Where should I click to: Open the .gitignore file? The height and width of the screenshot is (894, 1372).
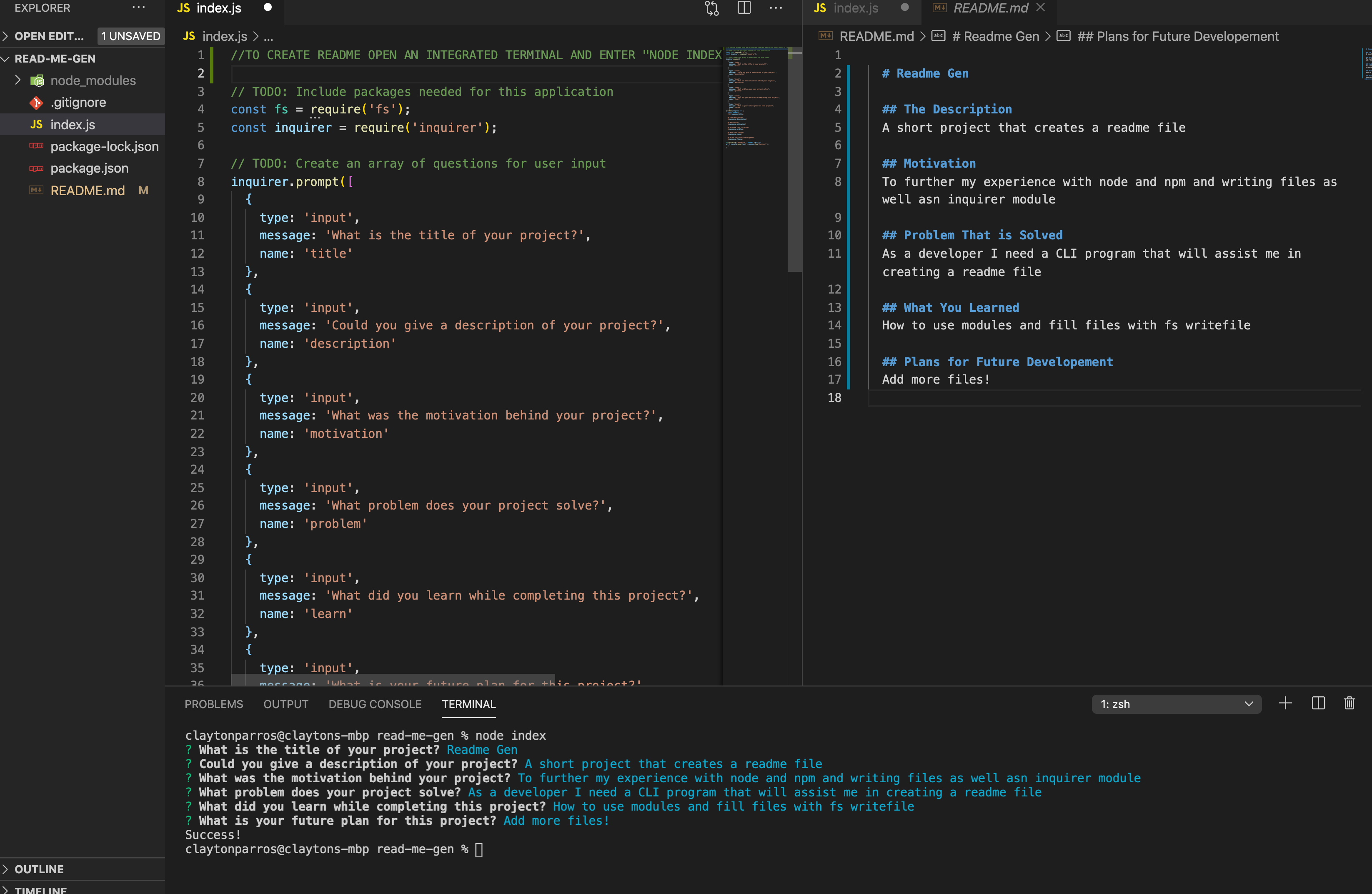78,102
